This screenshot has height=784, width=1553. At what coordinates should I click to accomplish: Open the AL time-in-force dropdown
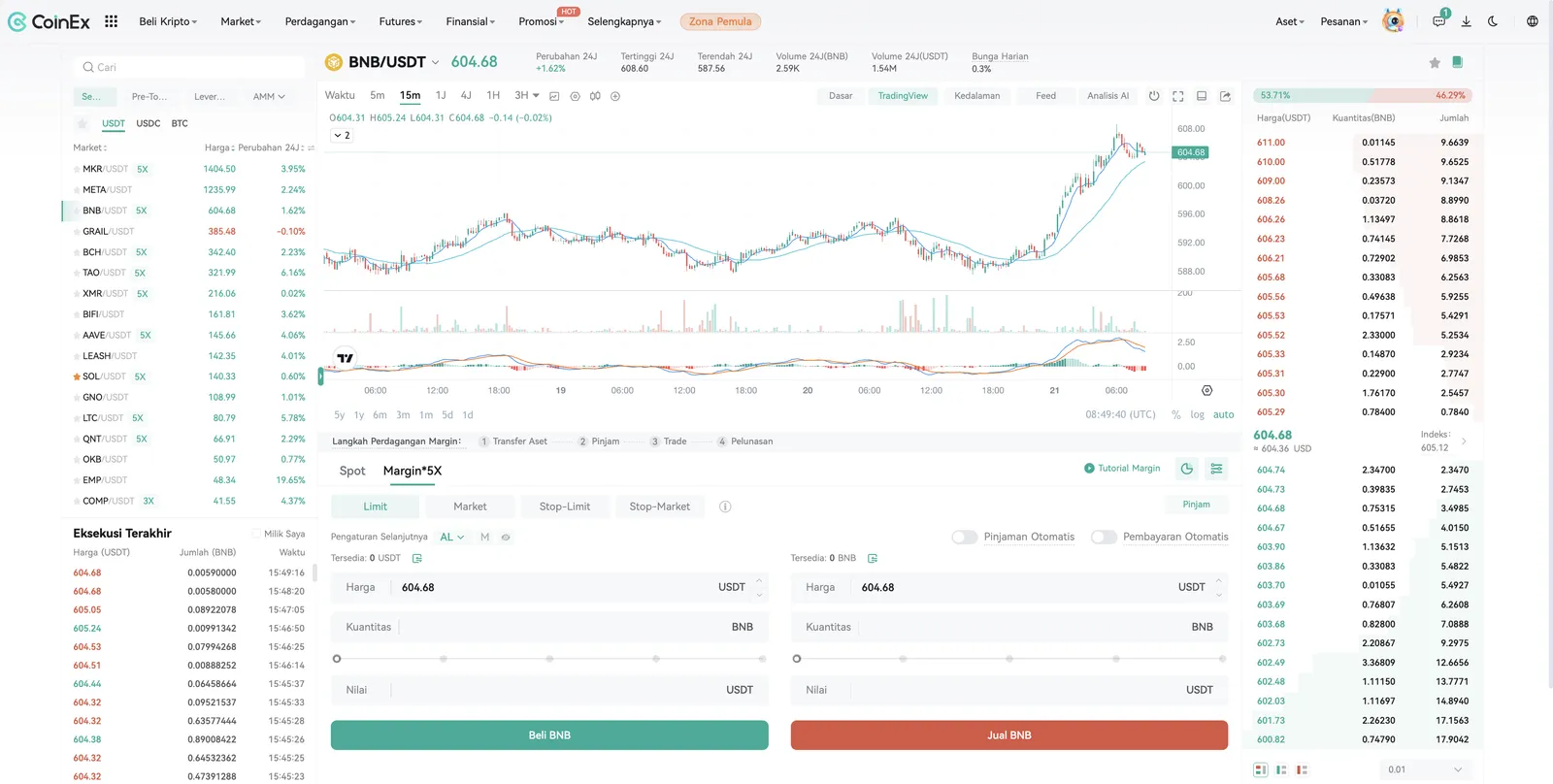coord(452,537)
